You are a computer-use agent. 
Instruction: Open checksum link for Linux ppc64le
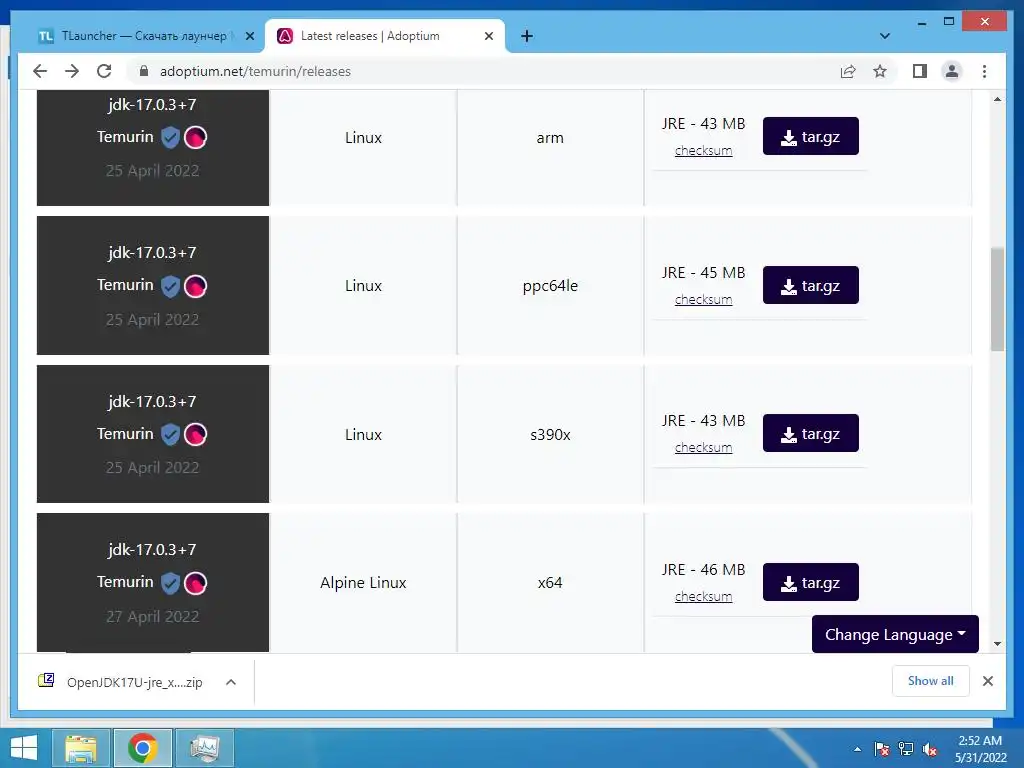coord(703,300)
